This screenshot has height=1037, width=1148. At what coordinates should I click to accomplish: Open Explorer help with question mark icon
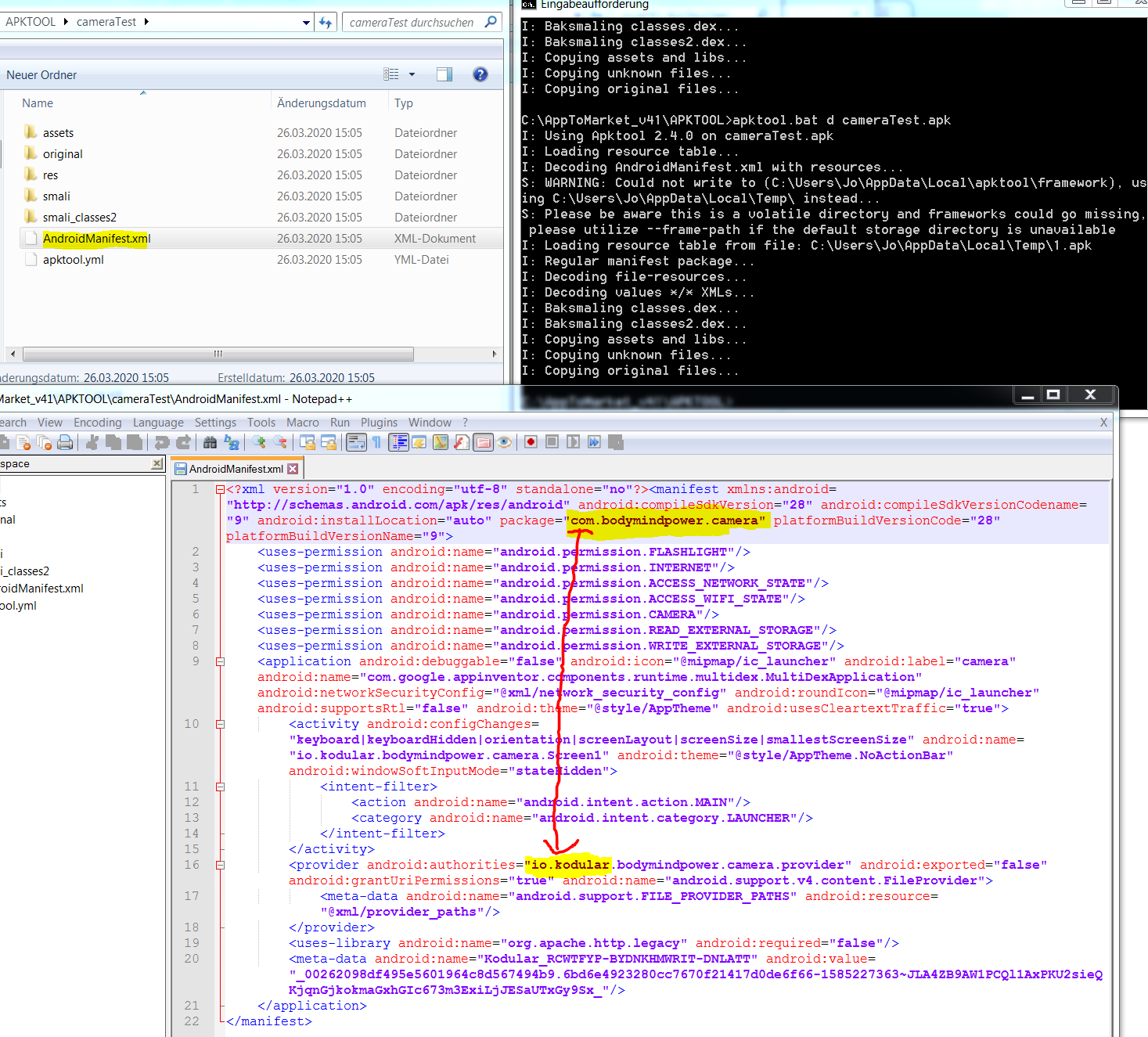pyautogui.click(x=480, y=74)
